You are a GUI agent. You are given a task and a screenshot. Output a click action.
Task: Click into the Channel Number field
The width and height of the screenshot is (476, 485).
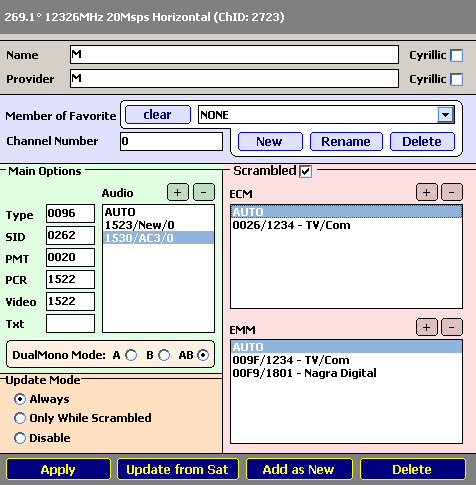[x=171, y=141]
